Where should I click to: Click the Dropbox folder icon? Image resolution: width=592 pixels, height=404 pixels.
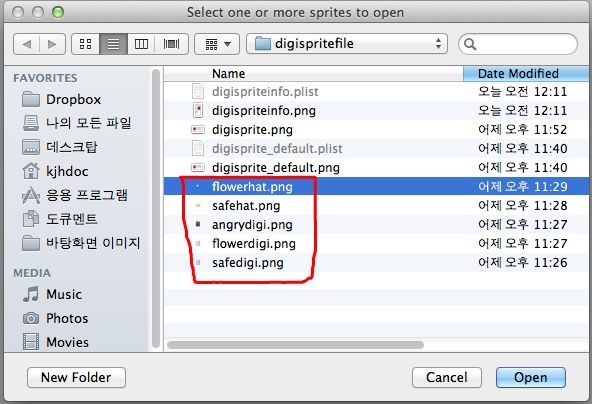31,100
